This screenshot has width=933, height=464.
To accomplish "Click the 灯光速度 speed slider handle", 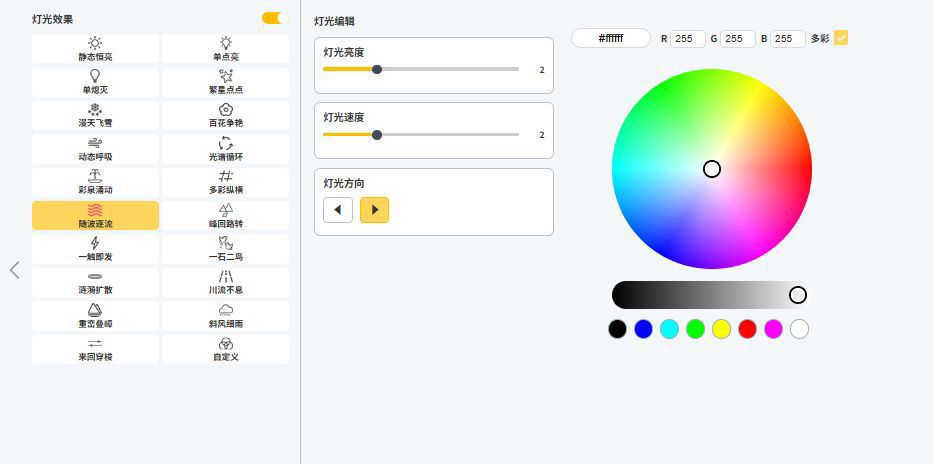I will point(377,135).
